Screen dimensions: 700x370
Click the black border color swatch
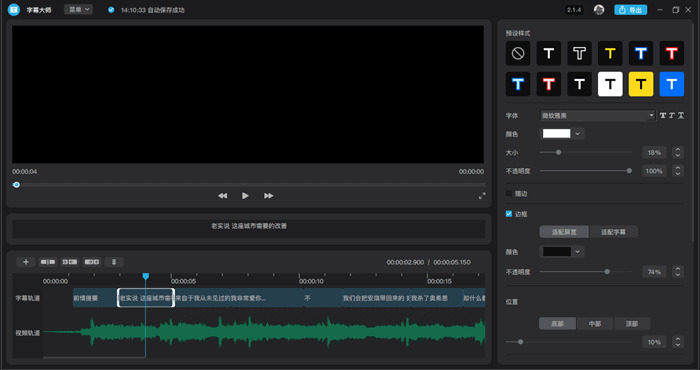(x=556, y=252)
